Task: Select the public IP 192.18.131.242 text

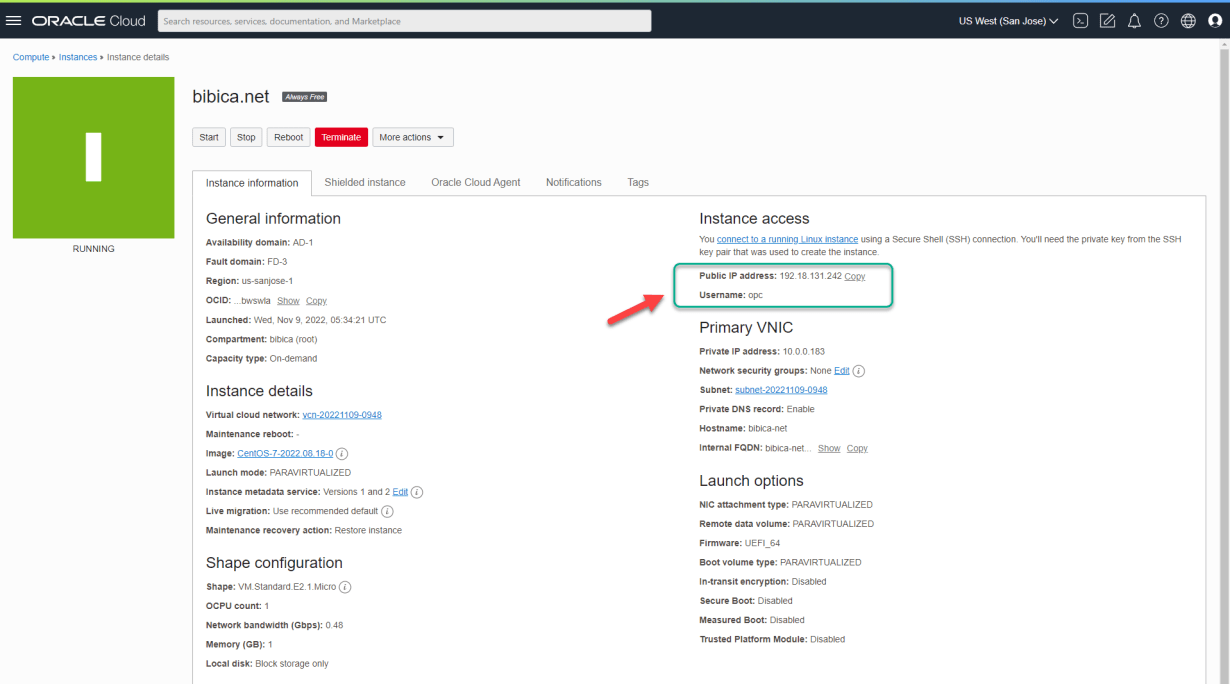Action: coord(810,276)
